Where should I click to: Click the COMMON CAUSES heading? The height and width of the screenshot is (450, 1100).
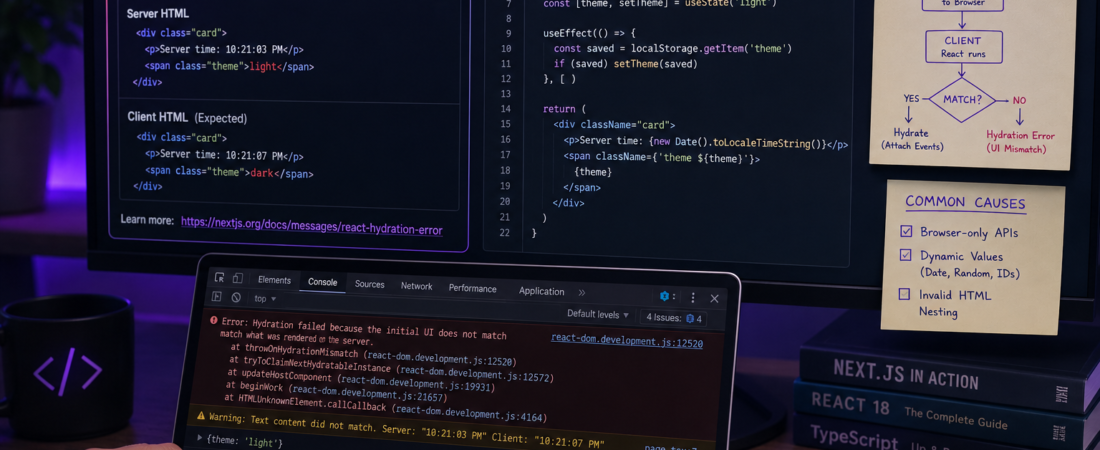(965, 203)
